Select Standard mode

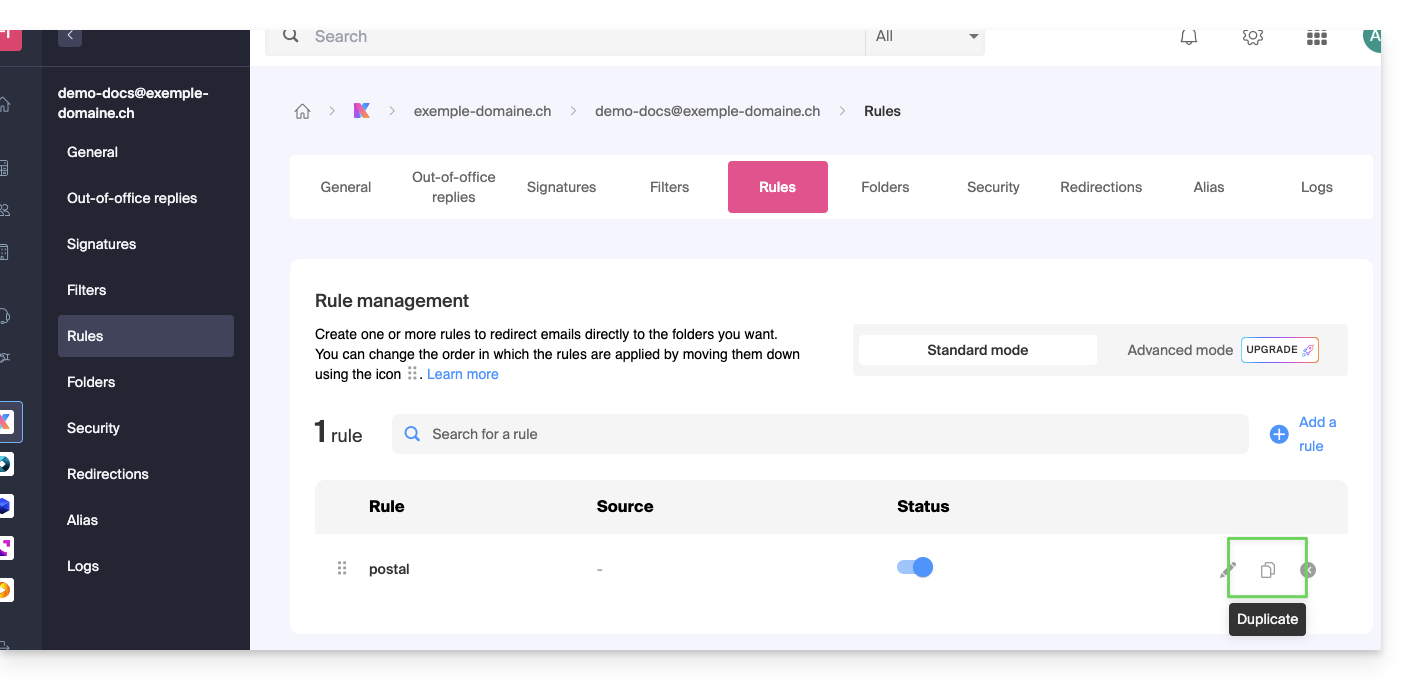977,350
